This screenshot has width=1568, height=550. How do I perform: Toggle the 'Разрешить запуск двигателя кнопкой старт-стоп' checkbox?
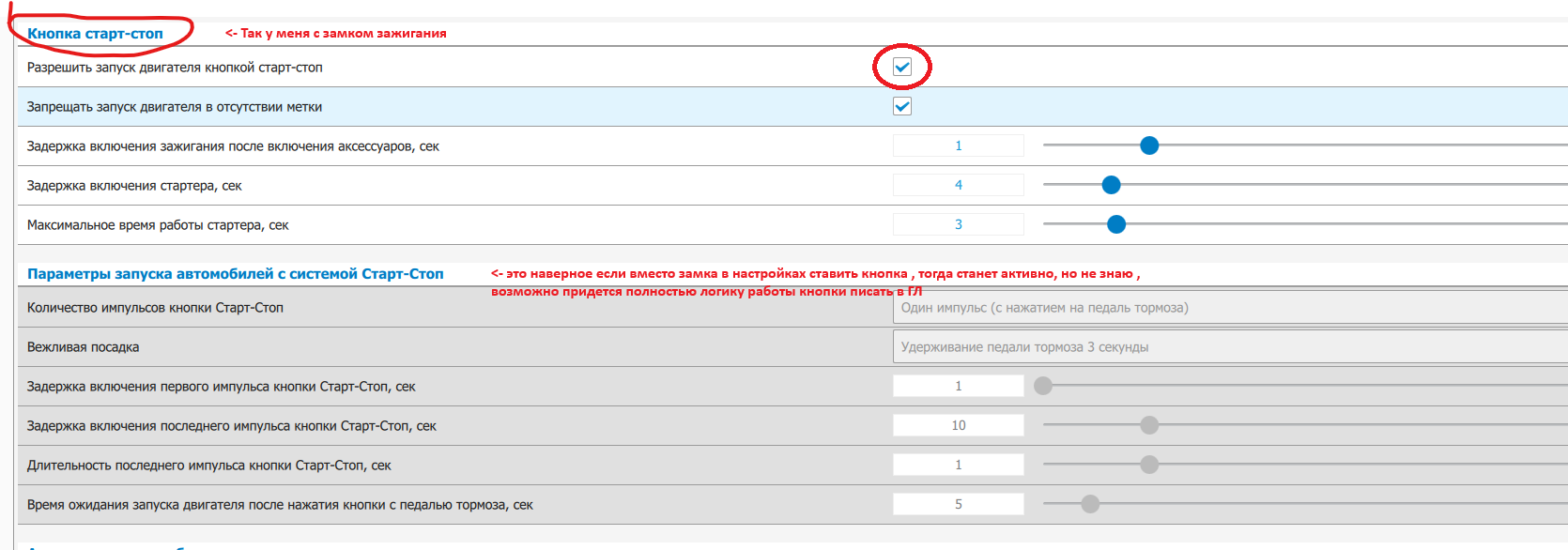pyautogui.click(x=902, y=68)
